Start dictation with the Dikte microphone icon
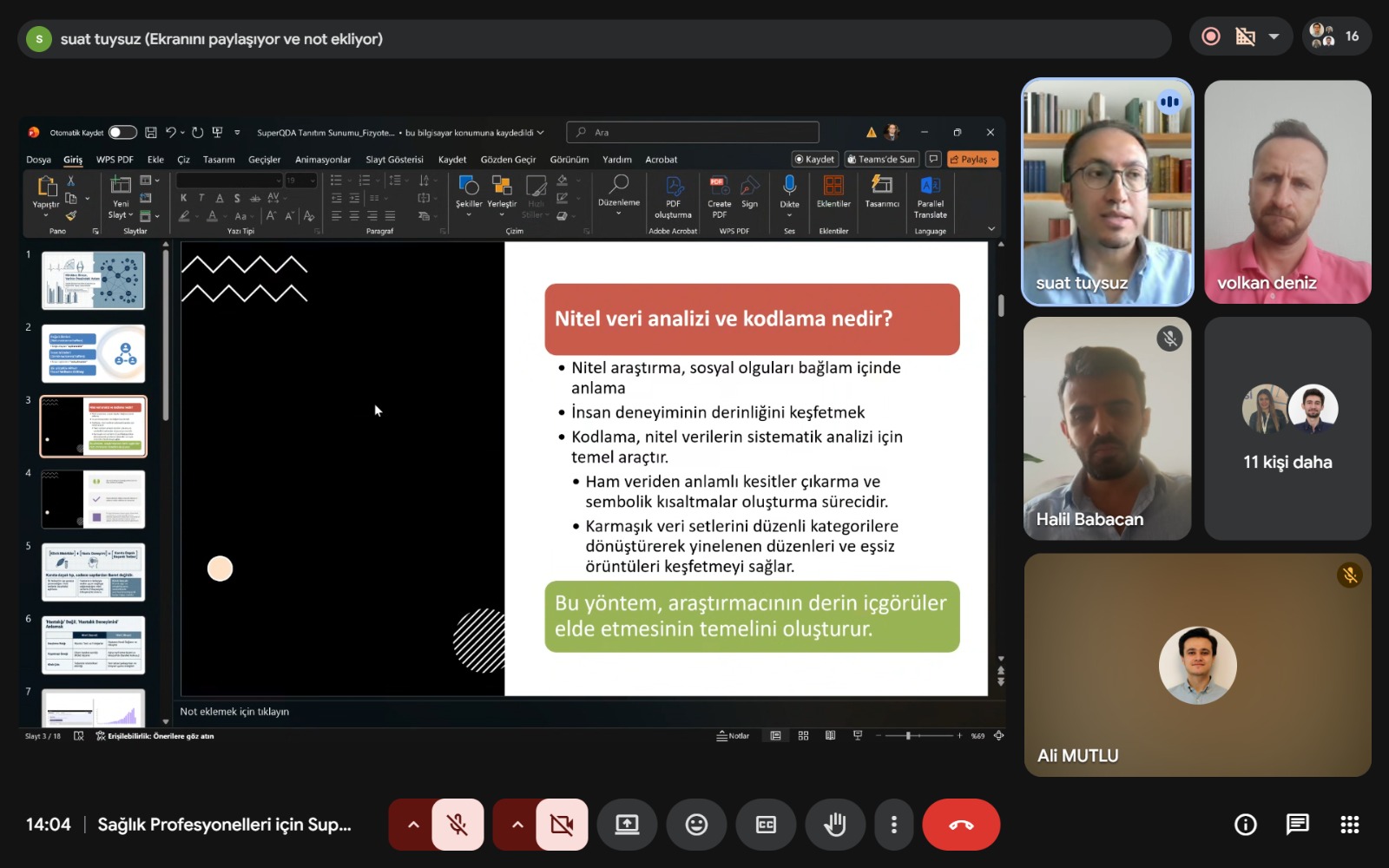This screenshot has height=868, width=1389. point(789,185)
